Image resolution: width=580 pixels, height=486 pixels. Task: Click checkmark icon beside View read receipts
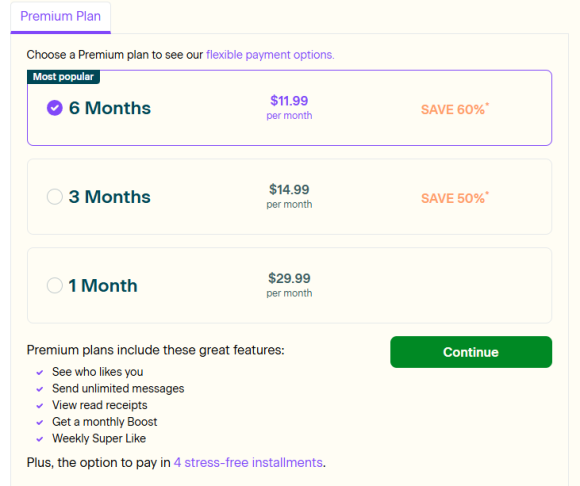(40, 406)
